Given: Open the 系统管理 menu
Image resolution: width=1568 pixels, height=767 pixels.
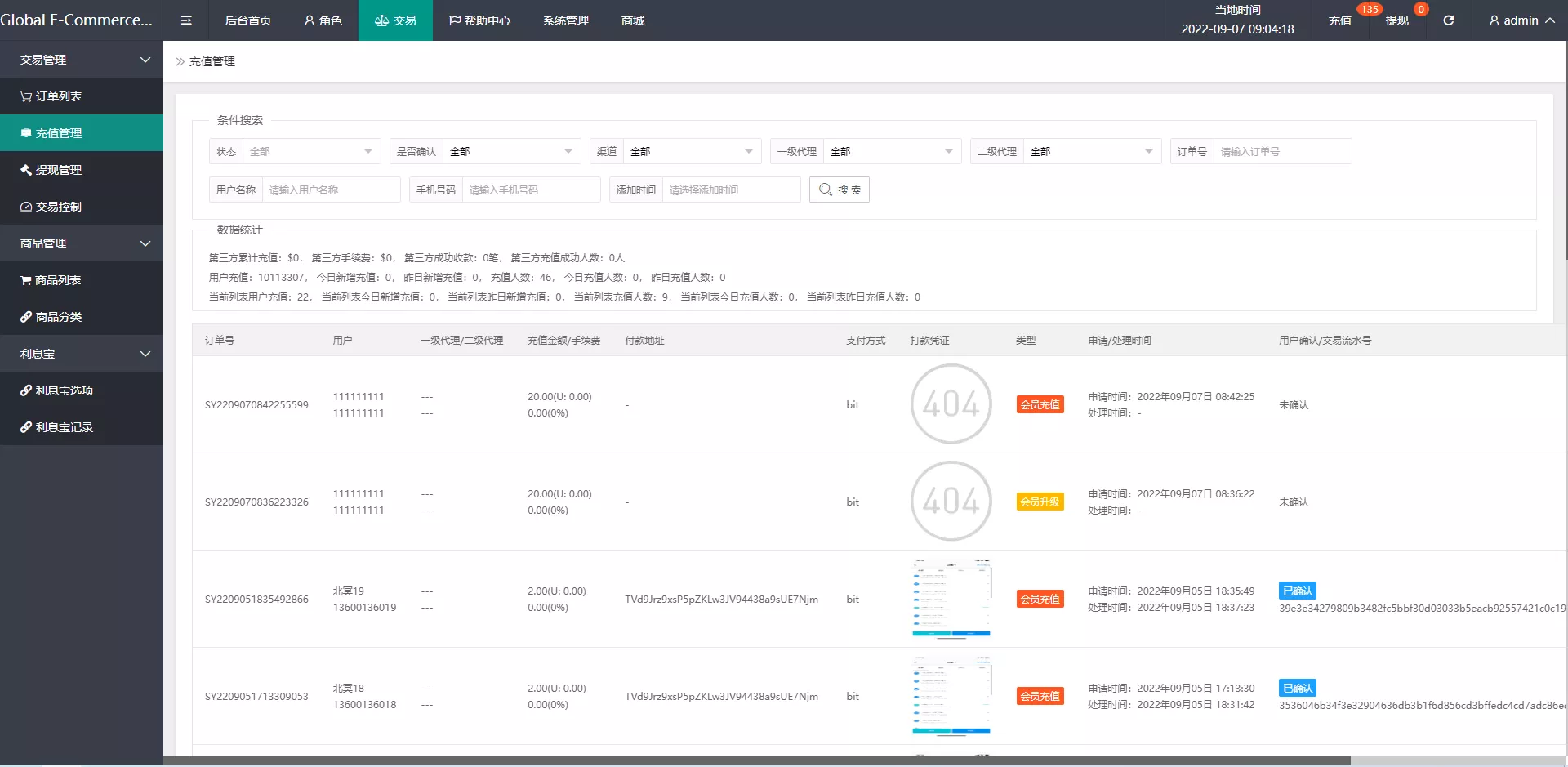Looking at the screenshot, I should tap(564, 20).
